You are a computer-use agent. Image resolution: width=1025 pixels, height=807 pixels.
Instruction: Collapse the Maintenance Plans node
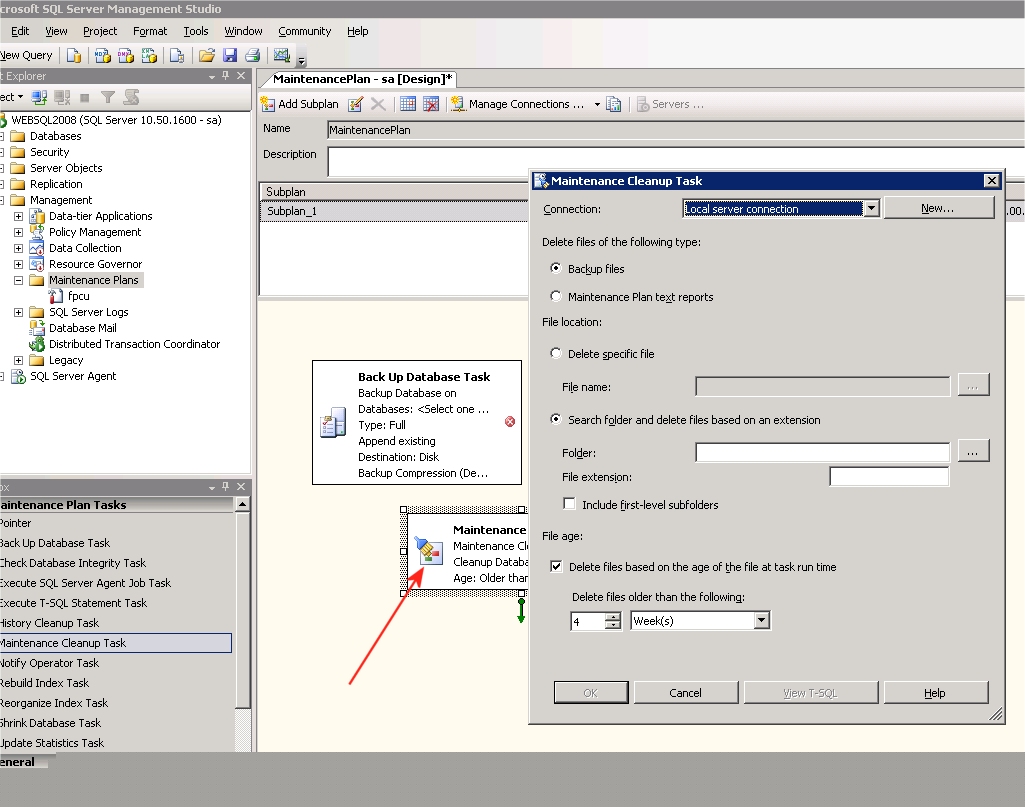click(18, 280)
